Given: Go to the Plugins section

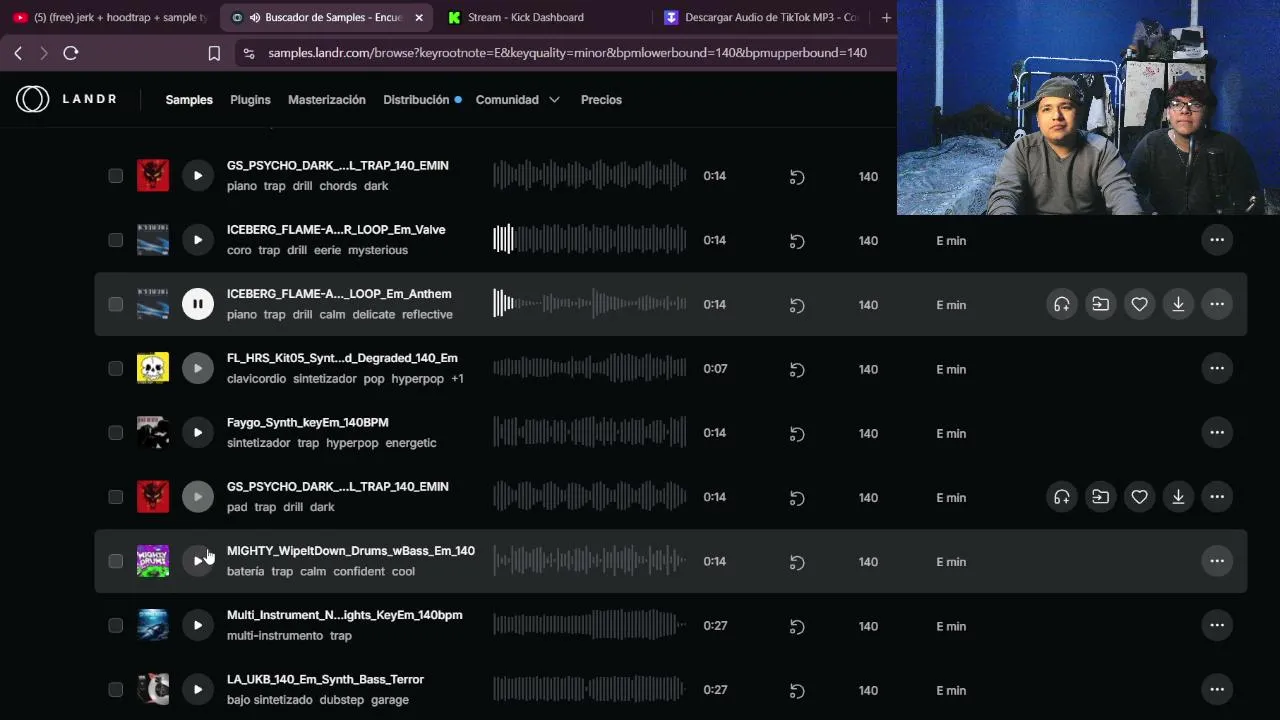Looking at the screenshot, I should (x=250, y=100).
